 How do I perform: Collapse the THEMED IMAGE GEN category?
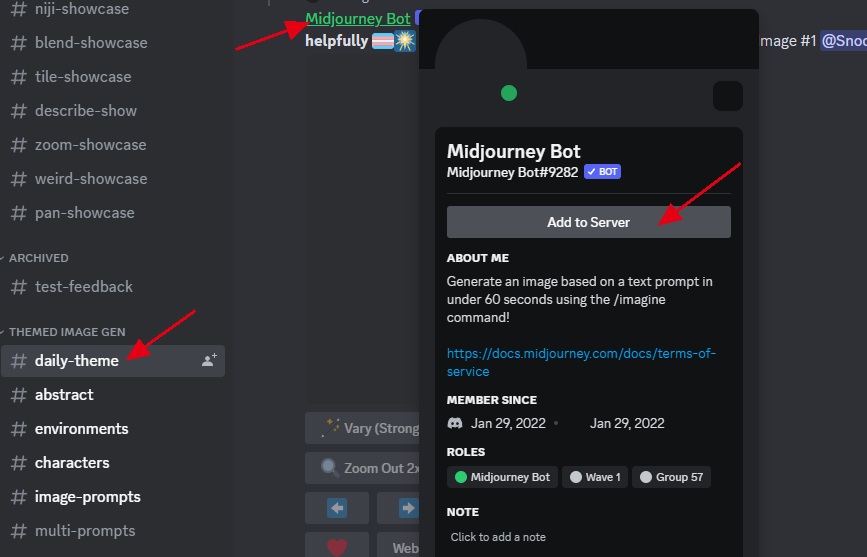click(x=66, y=332)
